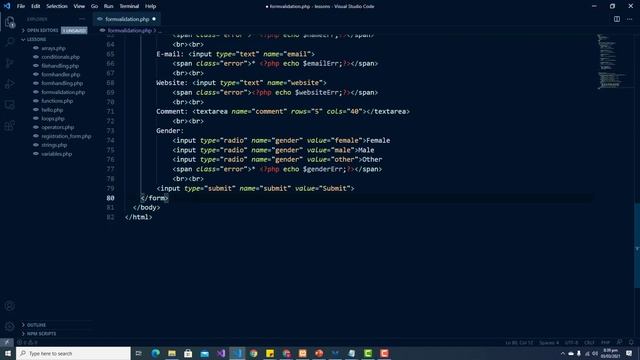Click the feedback icon in status bar

[x=620, y=342]
